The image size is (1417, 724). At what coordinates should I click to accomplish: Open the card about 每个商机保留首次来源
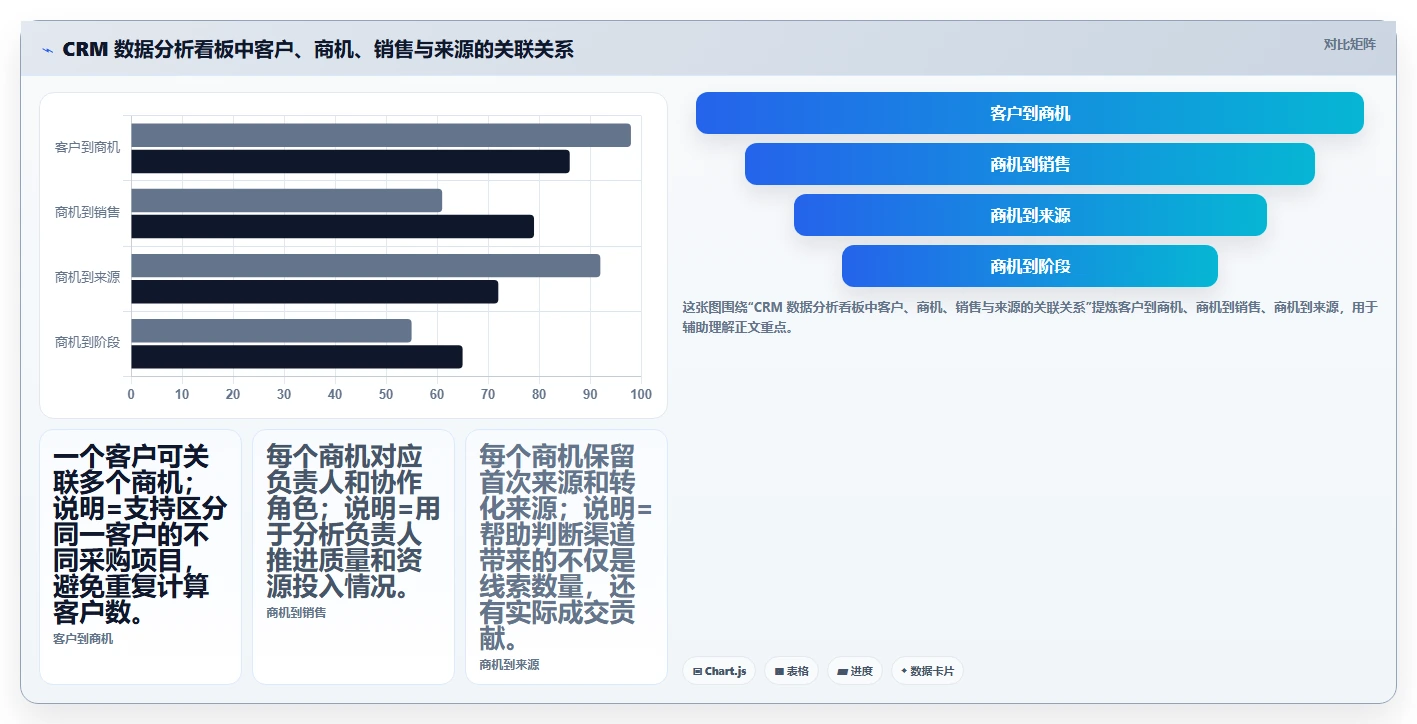566,557
